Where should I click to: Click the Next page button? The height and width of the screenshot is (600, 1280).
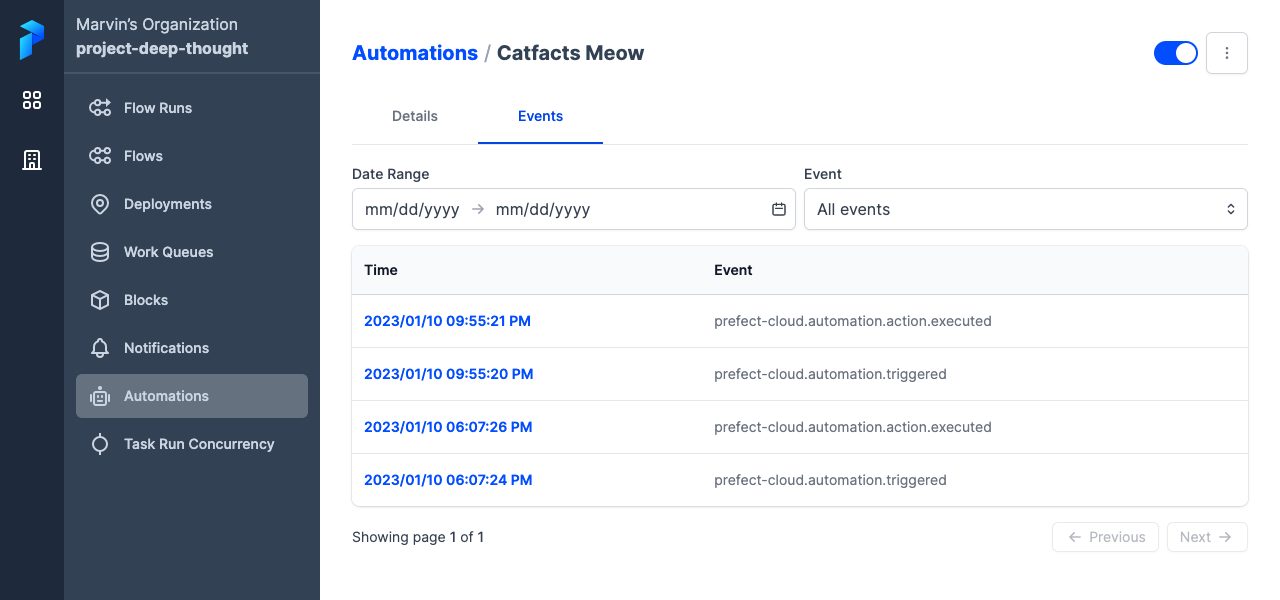pyautogui.click(x=1207, y=537)
